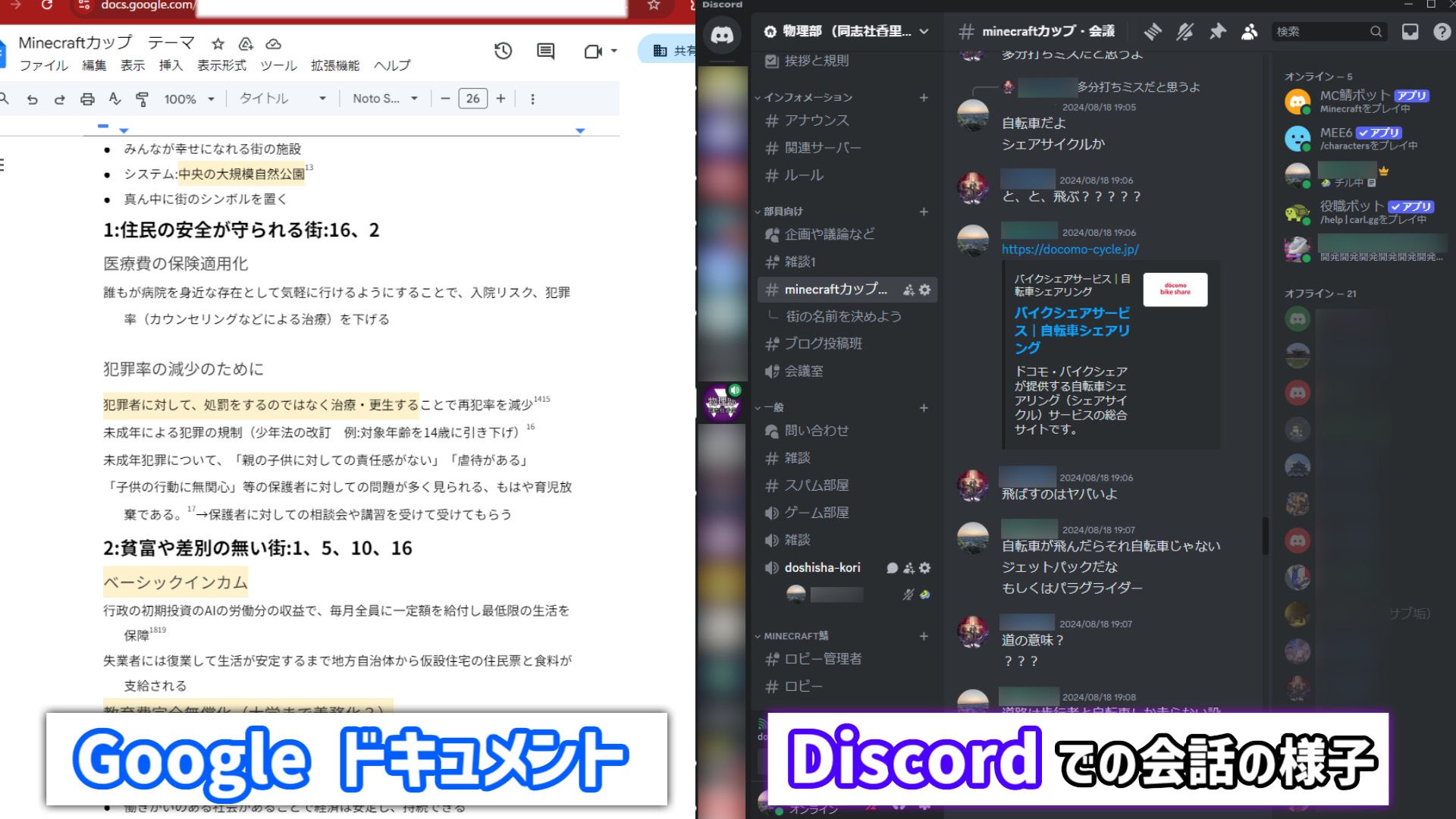This screenshot has width=1456, height=819.
Task: Expand the Meet camera options arrow
Action: 613,51
